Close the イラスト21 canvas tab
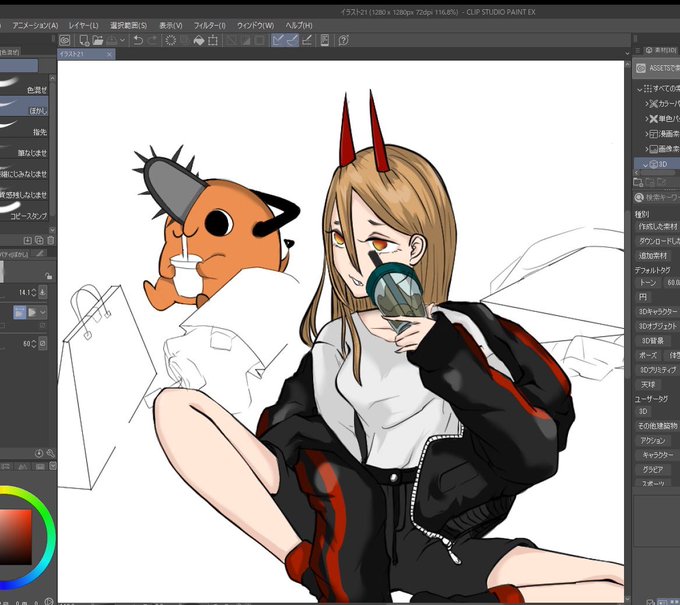The width and height of the screenshot is (680, 605). pos(109,54)
